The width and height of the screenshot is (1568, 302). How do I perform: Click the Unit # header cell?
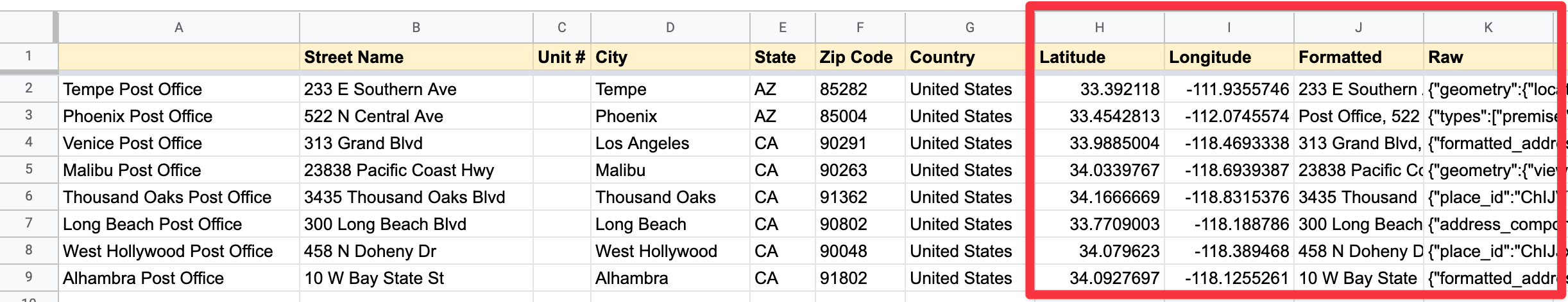(562, 57)
